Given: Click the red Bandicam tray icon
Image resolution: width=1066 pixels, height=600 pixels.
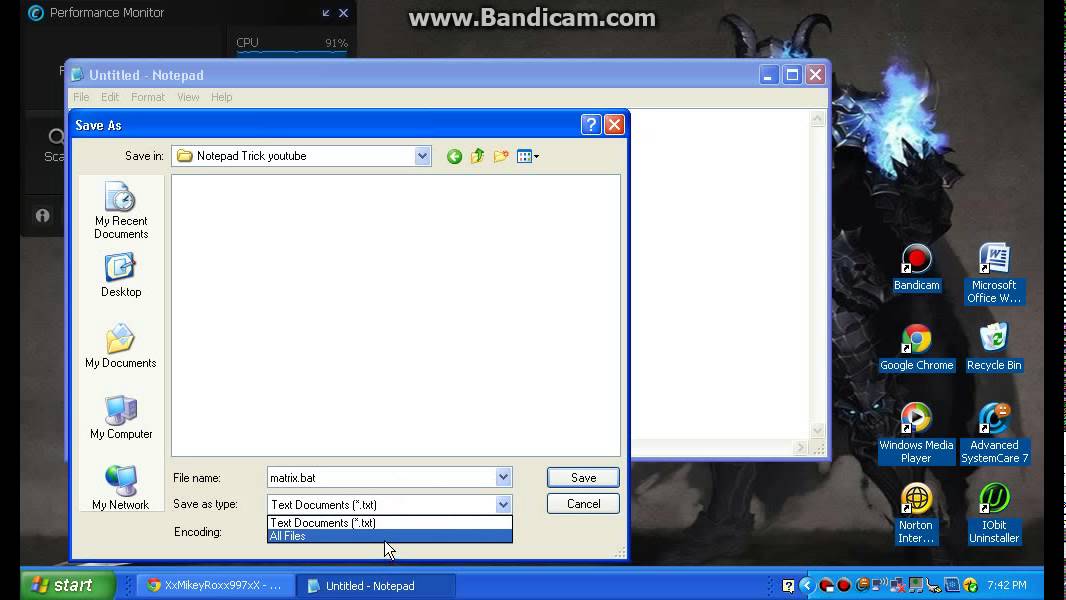Looking at the screenshot, I should pyautogui.click(x=844, y=585).
